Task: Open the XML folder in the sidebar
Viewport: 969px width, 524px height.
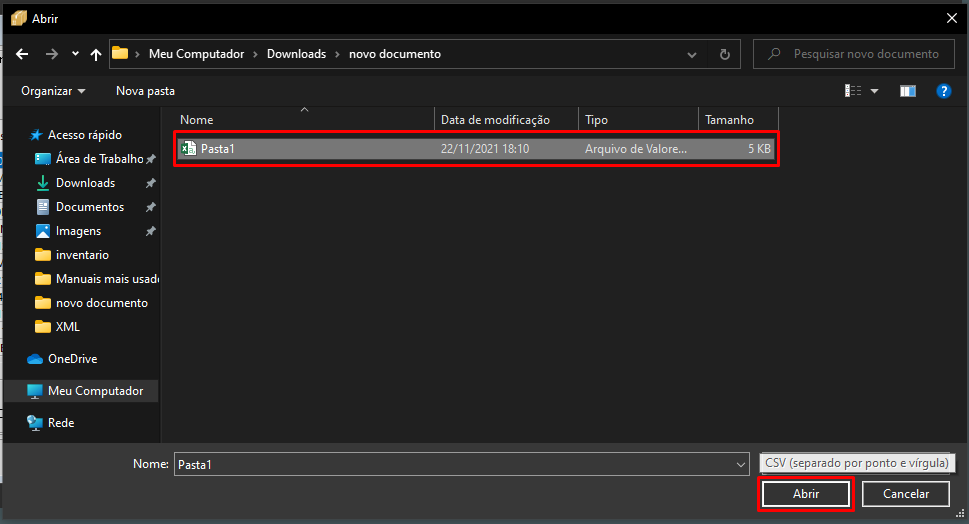Action: click(x=67, y=327)
